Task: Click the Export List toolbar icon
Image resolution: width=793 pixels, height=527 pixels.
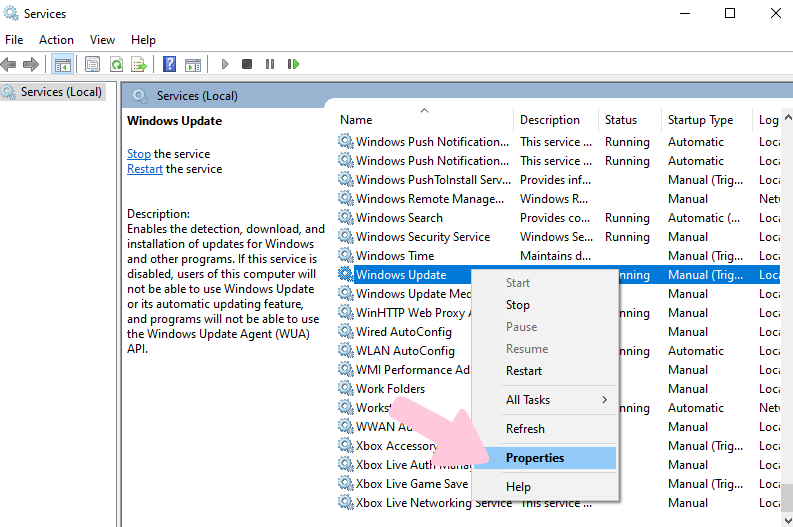Action: 139,64
